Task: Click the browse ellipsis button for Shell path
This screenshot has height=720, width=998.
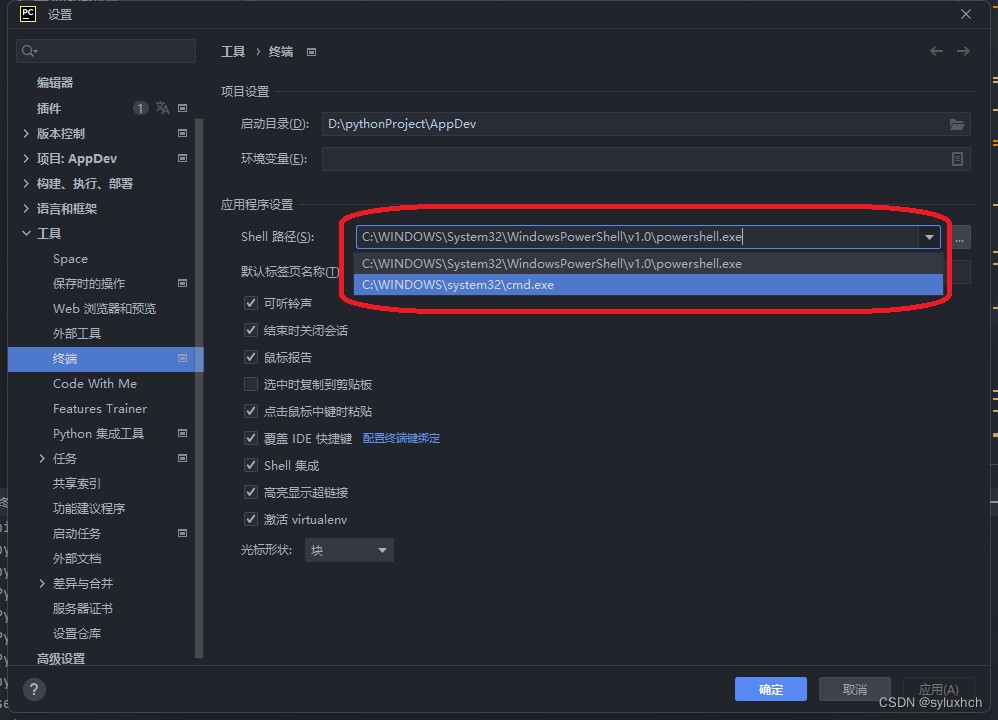Action: pos(960,237)
